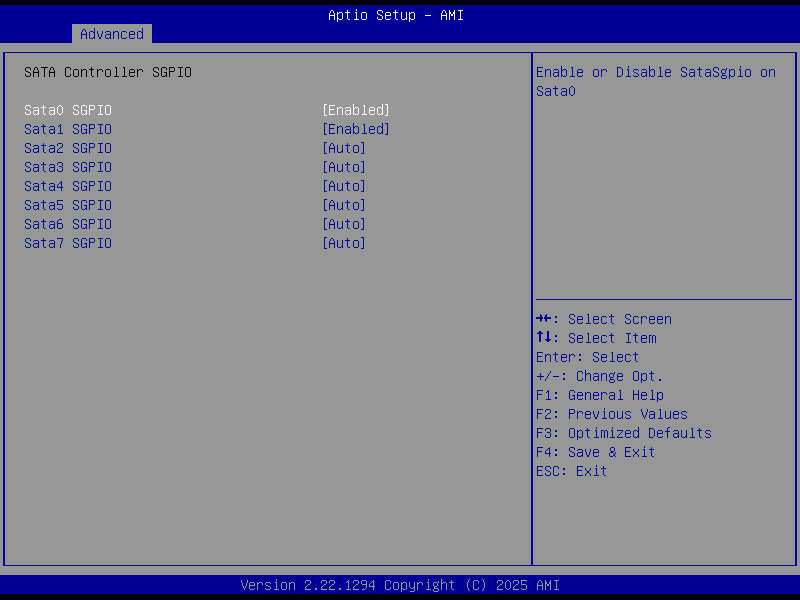Select the Sata4 SGPIO entry
Image resolution: width=800 pixels, height=600 pixels.
65,186
